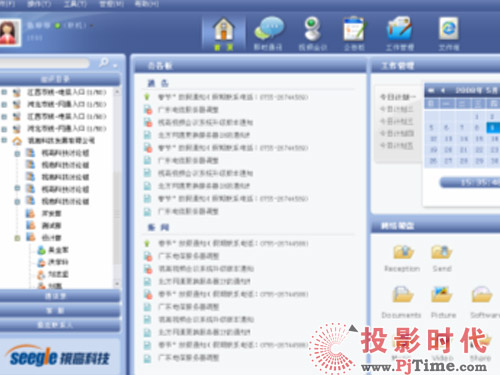This screenshot has height=375, width=500.
Task: Expand the first organization tree entry
Action: pyautogui.click(x=4, y=92)
